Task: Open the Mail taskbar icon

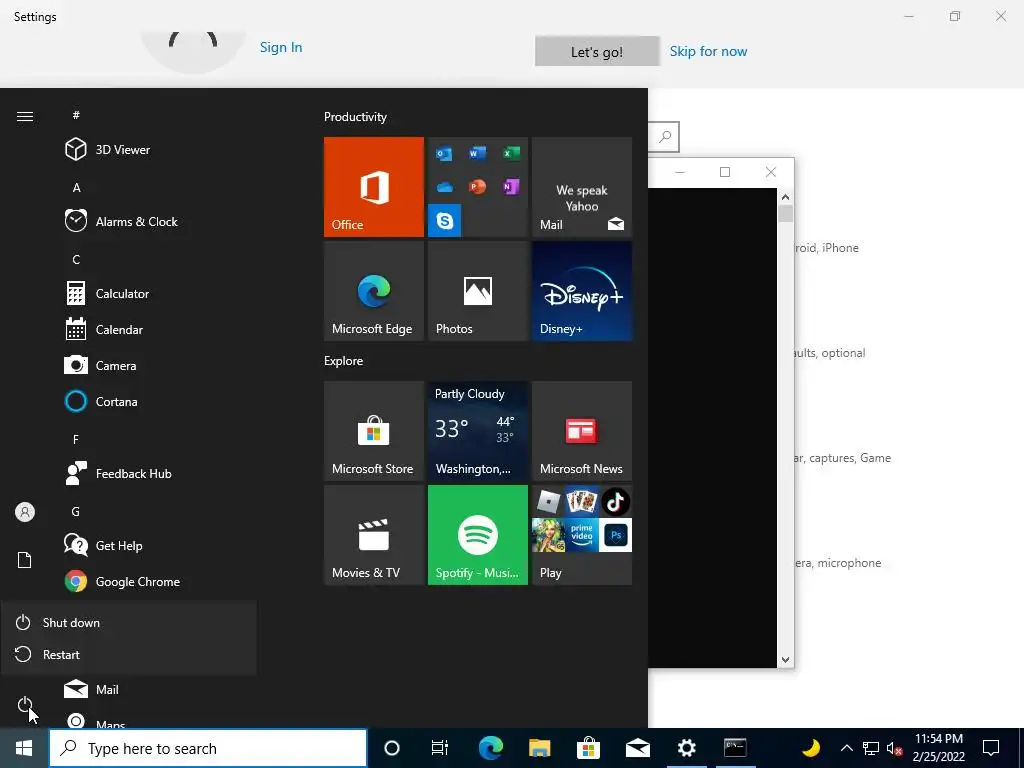Action: (637, 748)
